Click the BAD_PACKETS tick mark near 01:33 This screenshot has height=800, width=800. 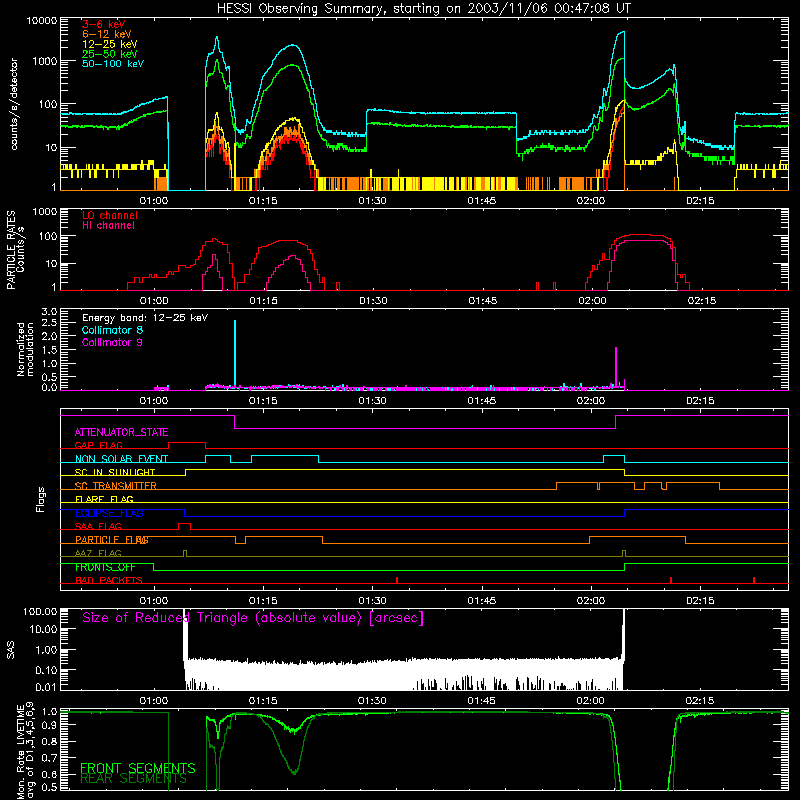pyautogui.click(x=397, y=580)
